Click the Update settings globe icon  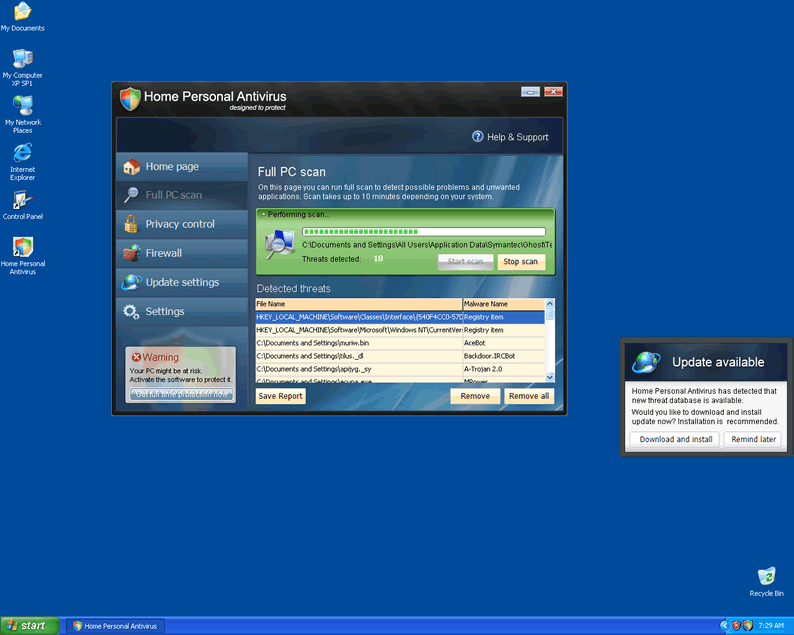(x=131, y=282)
